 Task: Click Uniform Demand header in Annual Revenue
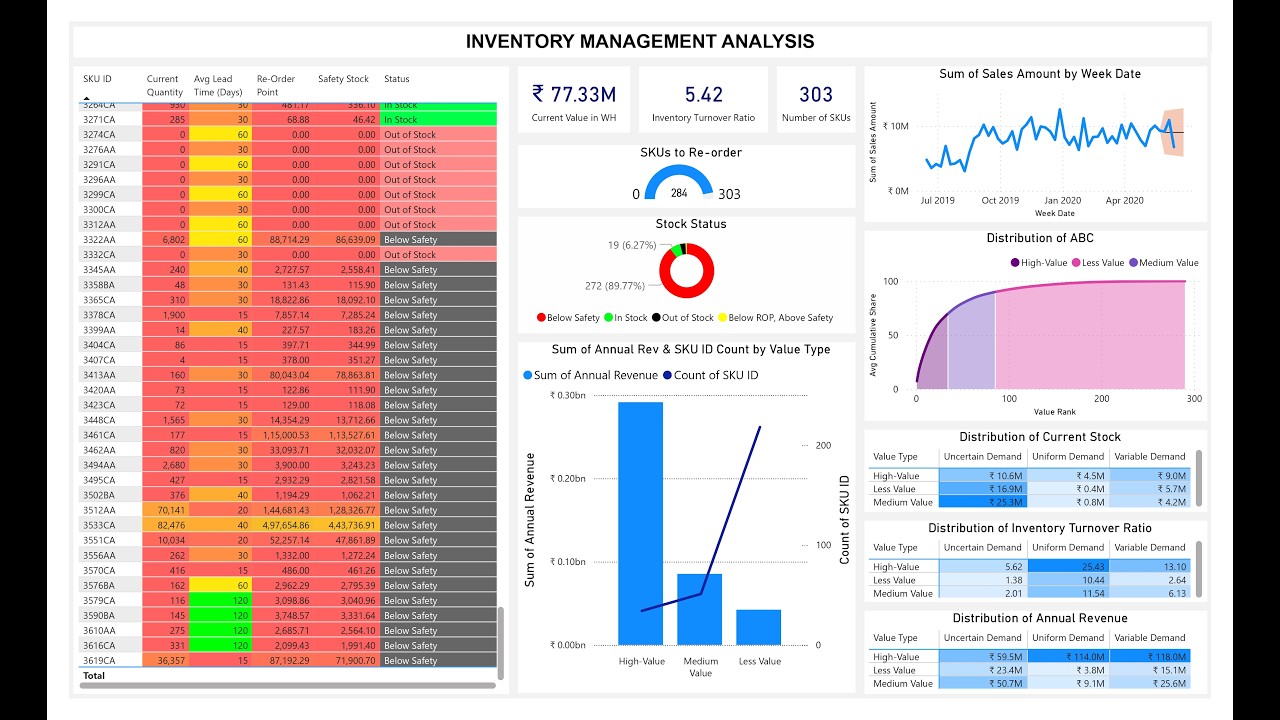1068,638
